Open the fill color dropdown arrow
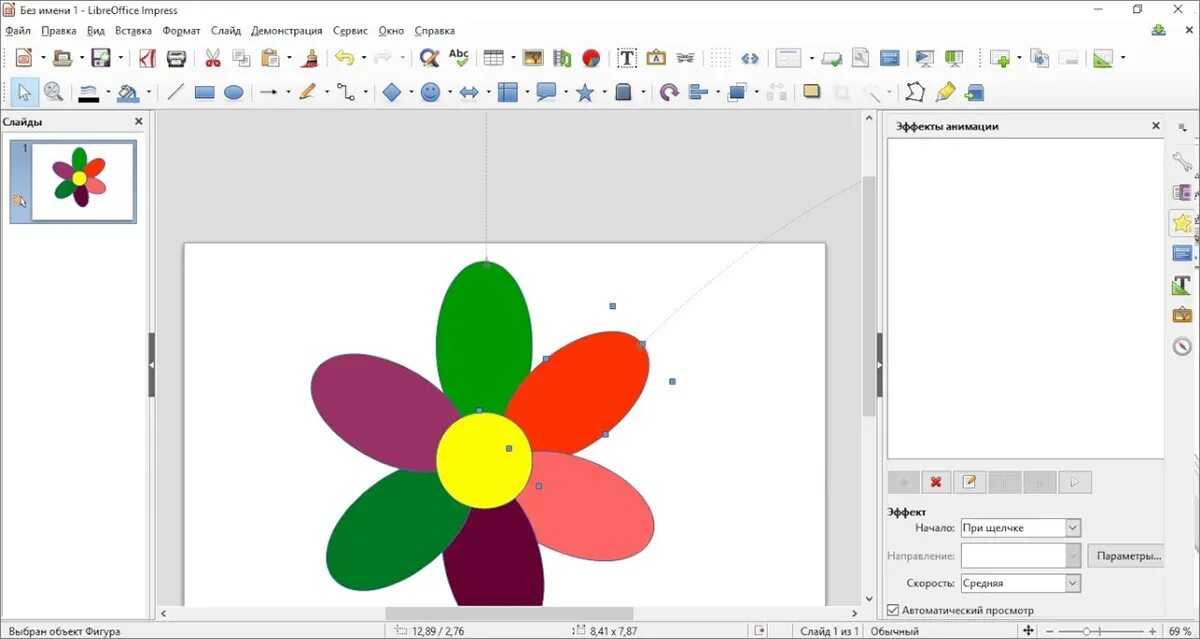This screenshot has width=1200, height=639. click(149, 93)
